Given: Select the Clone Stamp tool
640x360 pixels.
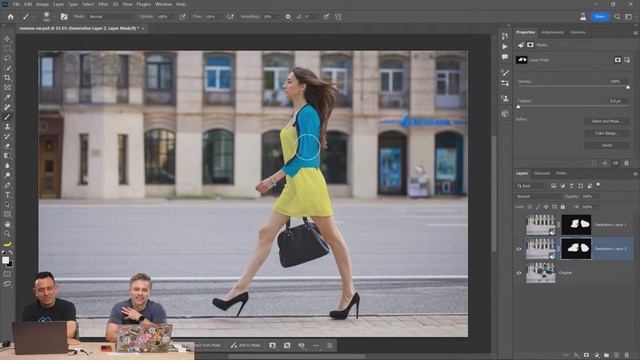Looking at the screenshot, I should pos(7,127).
